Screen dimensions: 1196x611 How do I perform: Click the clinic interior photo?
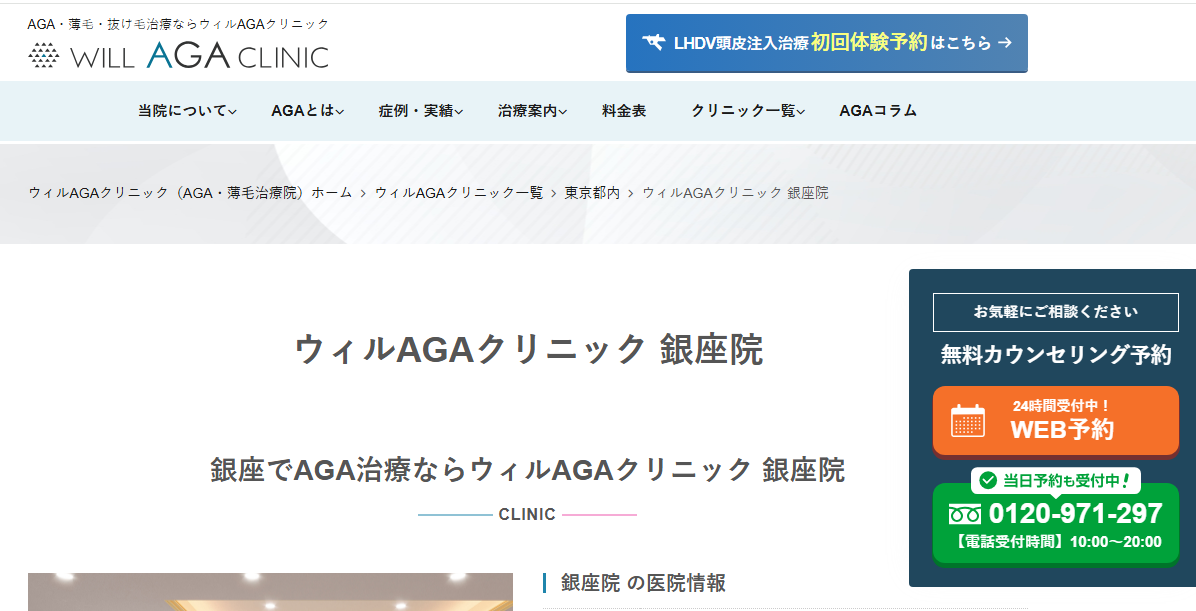270,592
